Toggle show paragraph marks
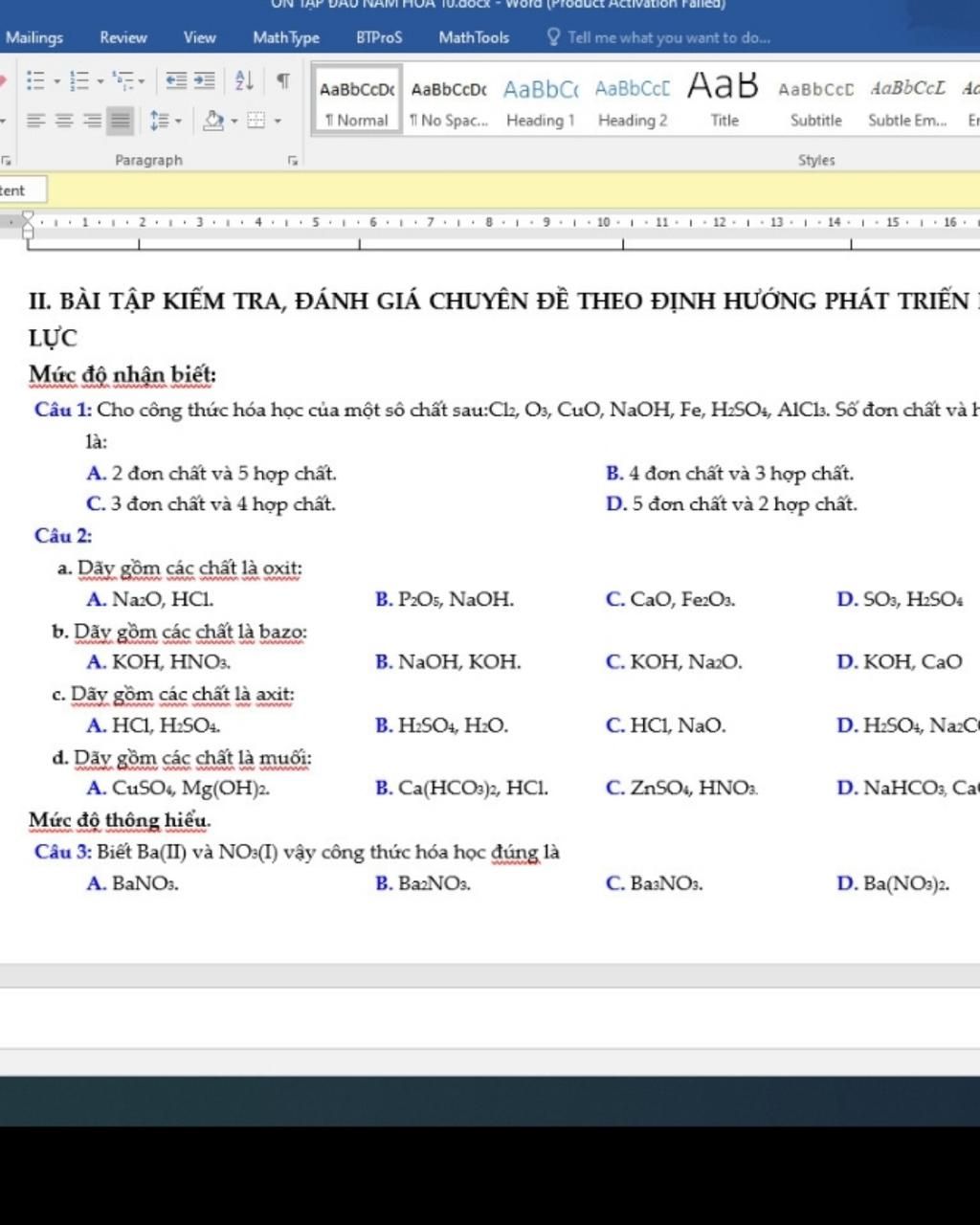Image resolution: width=980 pixels, height=1225 pixels. 283,81
